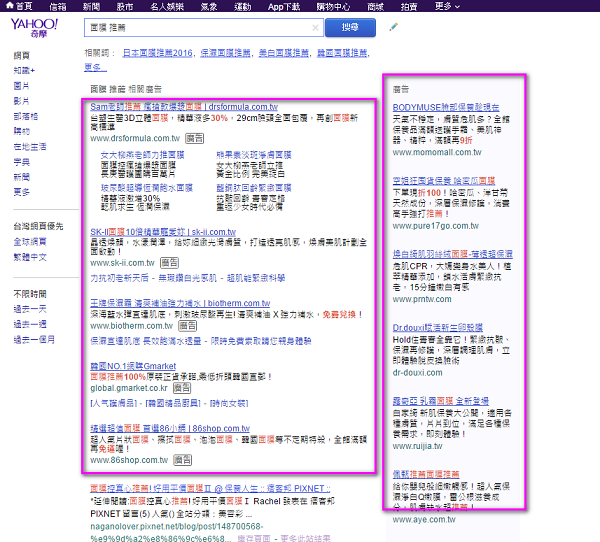The image size is (600, 542).
Task: Go to 股市 in the top bar
Action: tap(125, 7)
